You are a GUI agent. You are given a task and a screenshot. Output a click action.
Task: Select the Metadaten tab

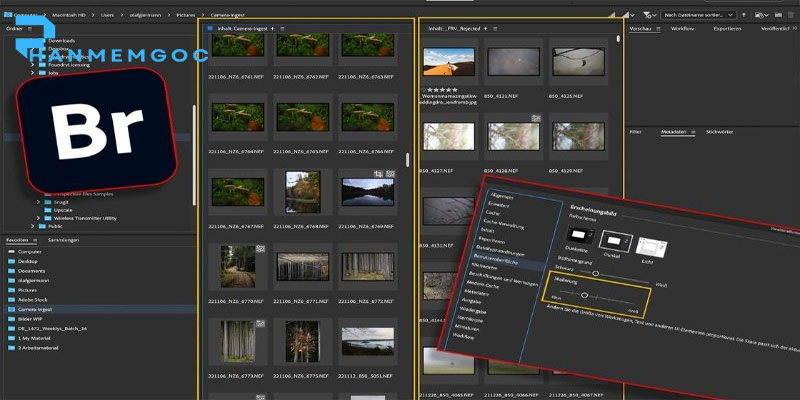674,132
